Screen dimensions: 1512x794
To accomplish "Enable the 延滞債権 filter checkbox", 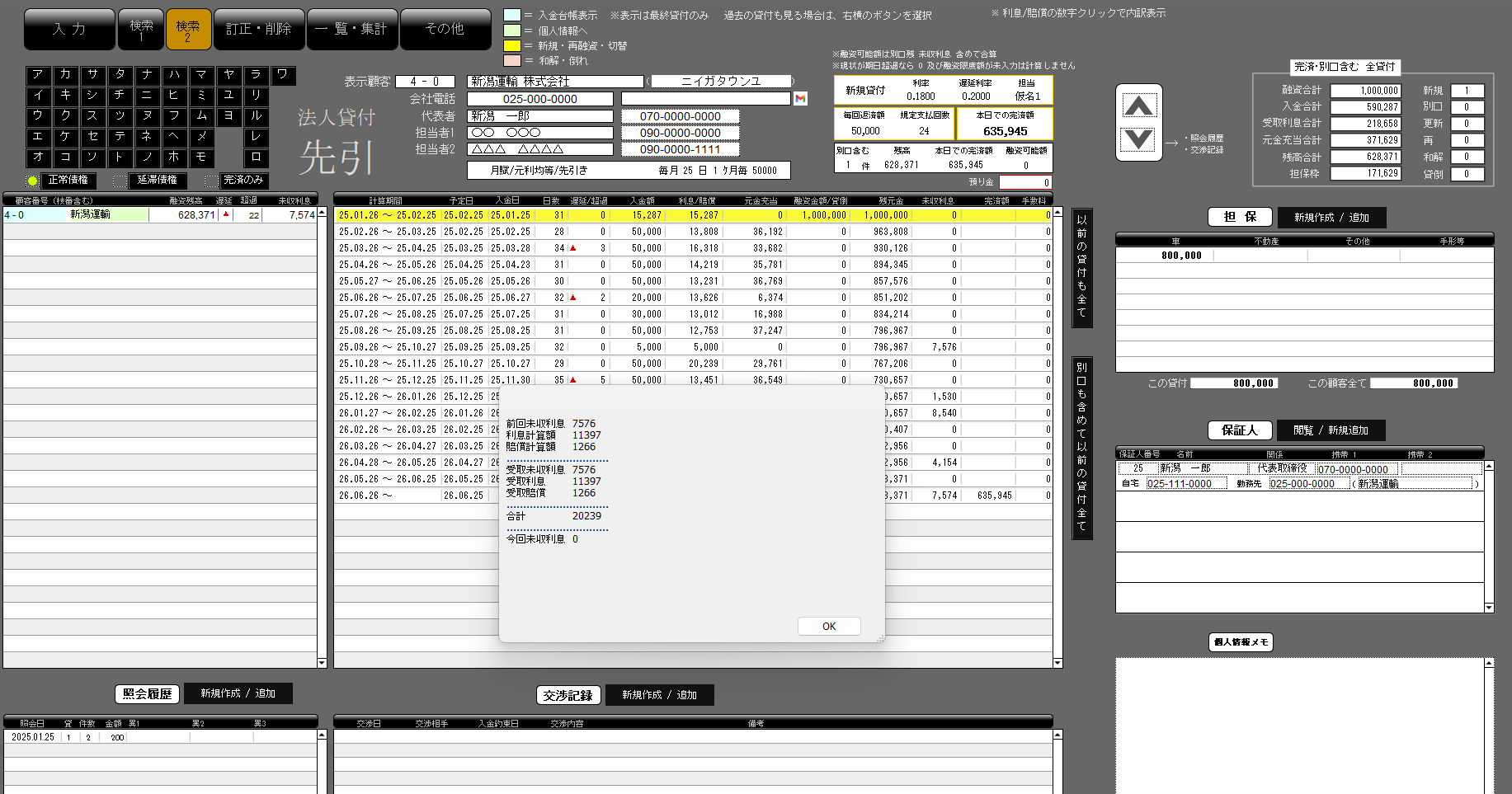I will (120, 181).
